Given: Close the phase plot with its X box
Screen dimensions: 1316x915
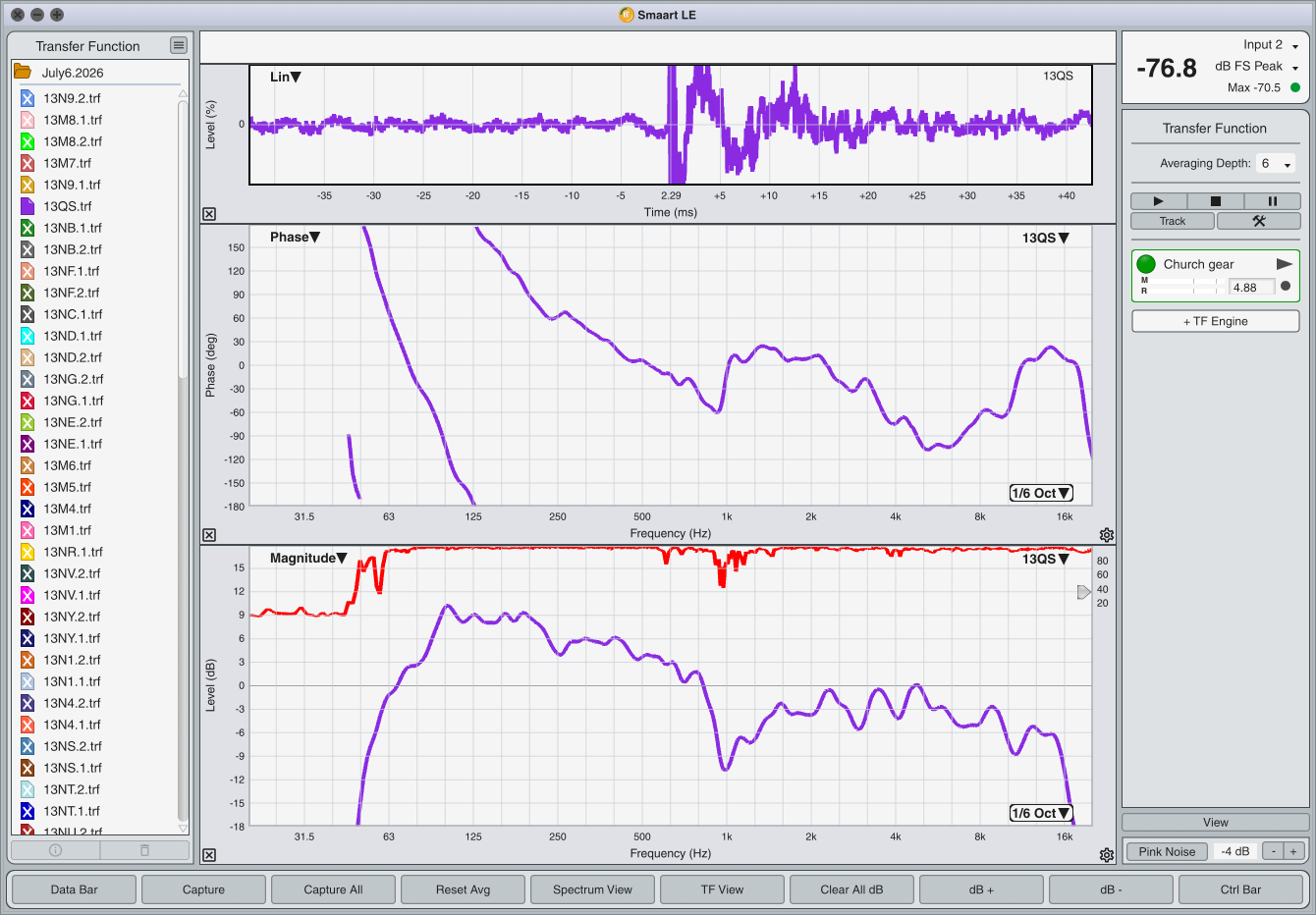Looking at the screenshot, I should tap(209, 535).
